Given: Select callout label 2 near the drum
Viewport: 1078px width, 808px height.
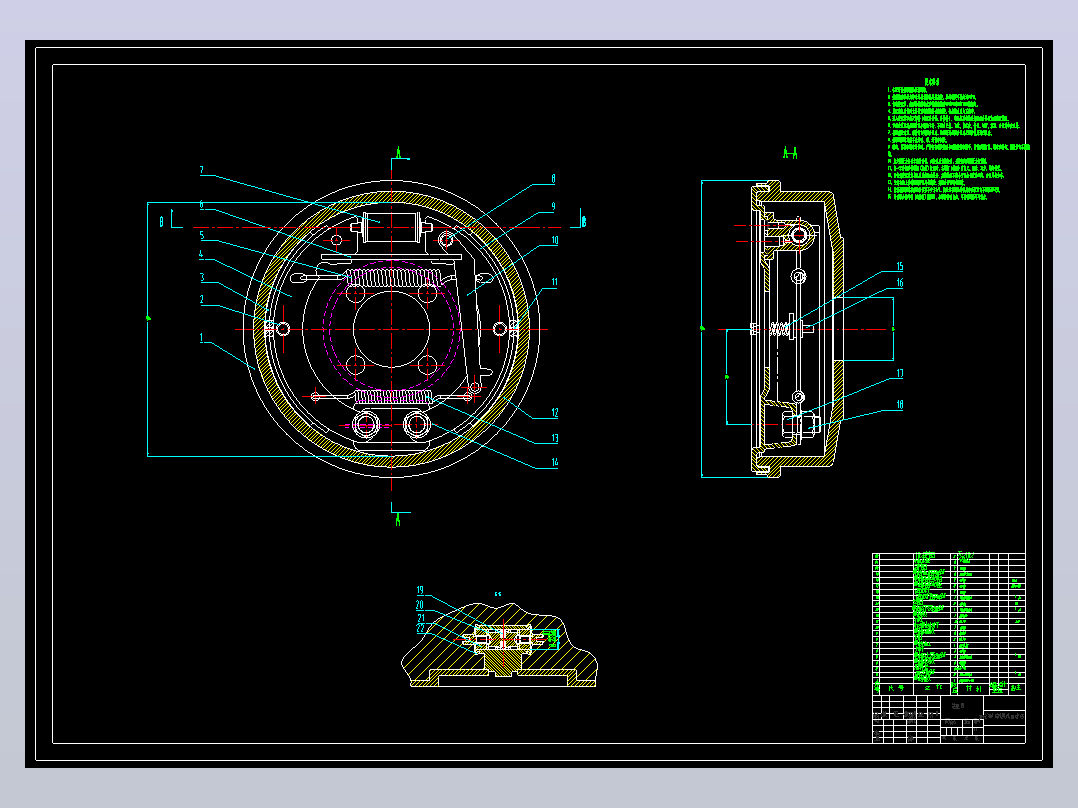Looking at the screenshot, I should [x=201, y=300].
